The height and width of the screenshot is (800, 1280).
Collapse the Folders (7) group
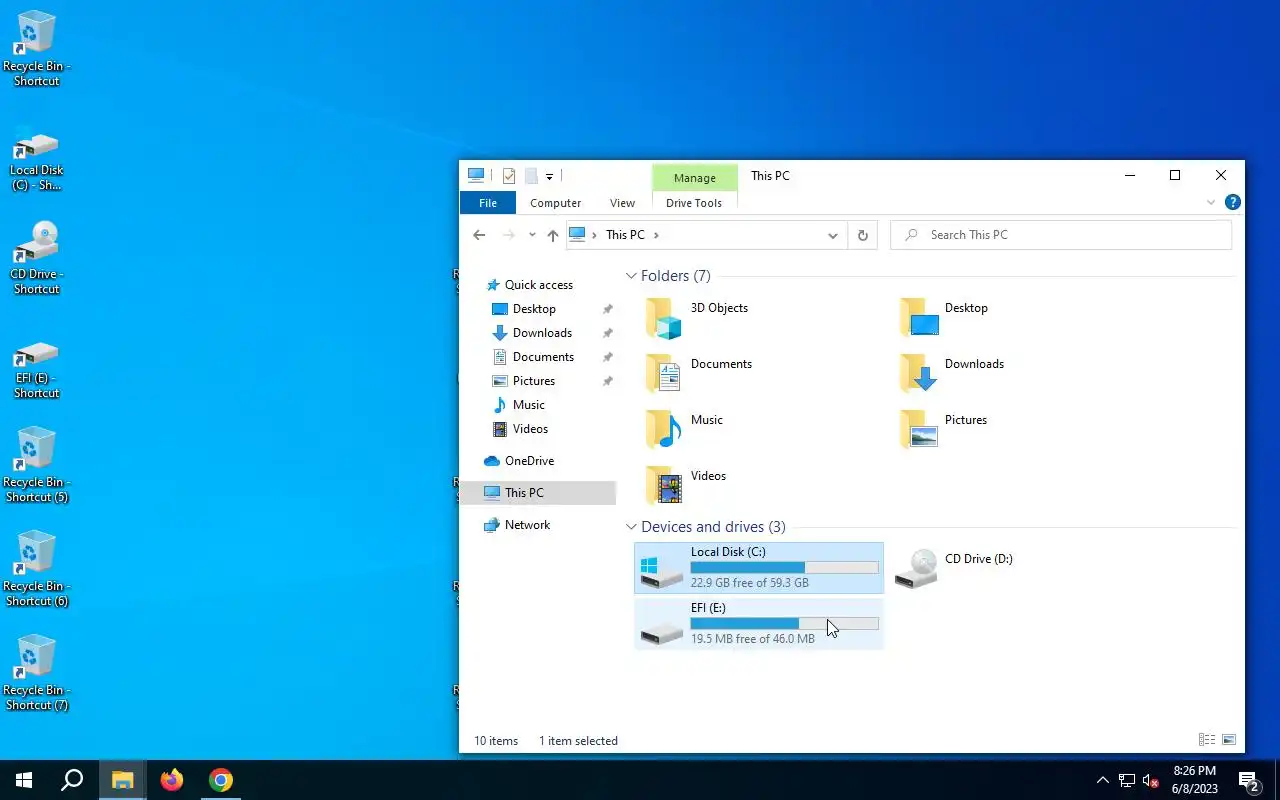pyautogui.click(x=631, y=276)
